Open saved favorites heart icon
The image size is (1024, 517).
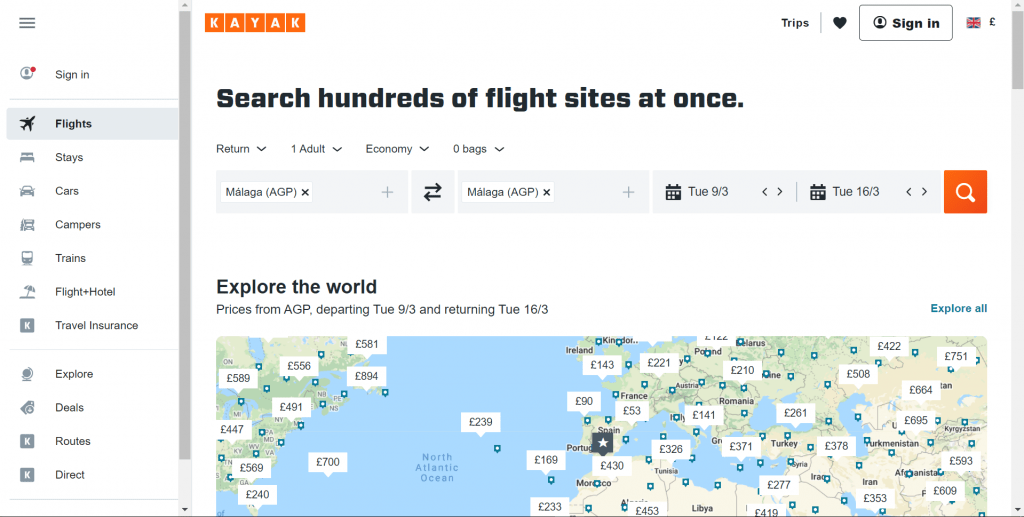coord(839,23)
